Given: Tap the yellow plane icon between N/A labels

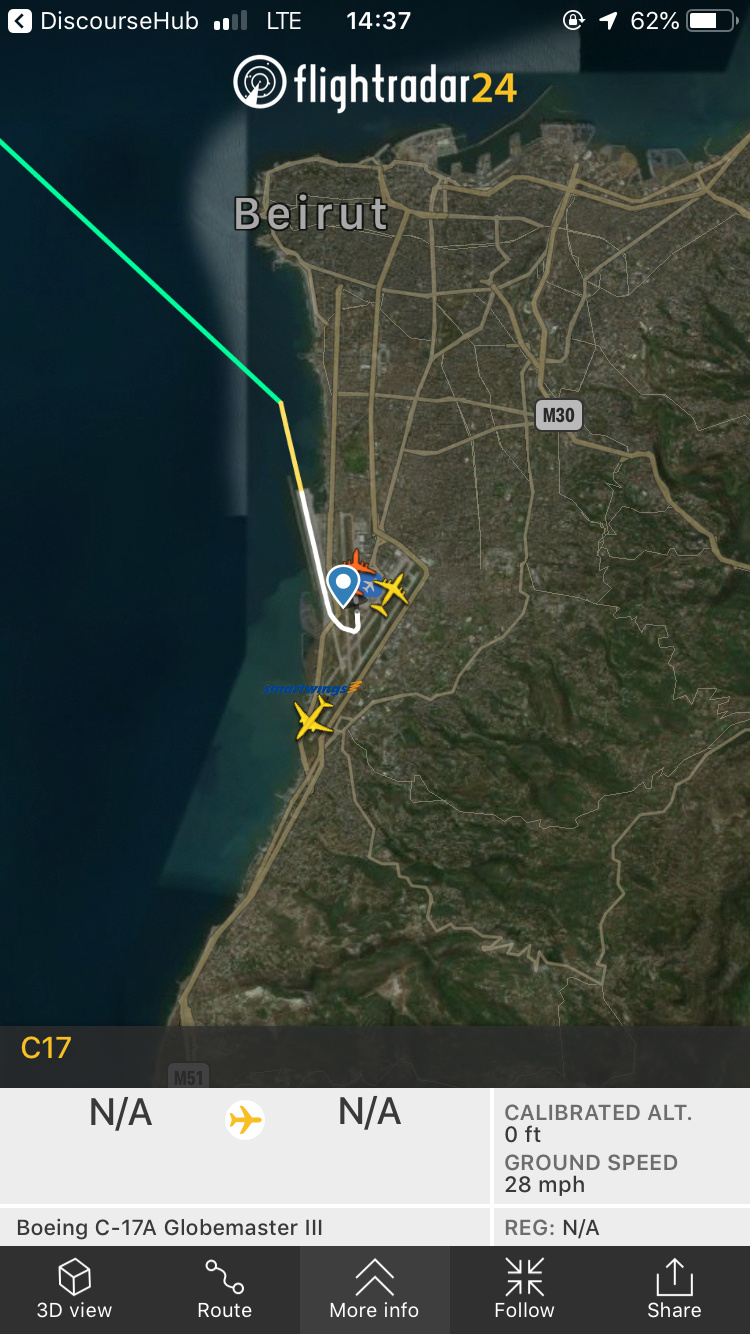Looking at the screenshot, I should (245, 1119).
